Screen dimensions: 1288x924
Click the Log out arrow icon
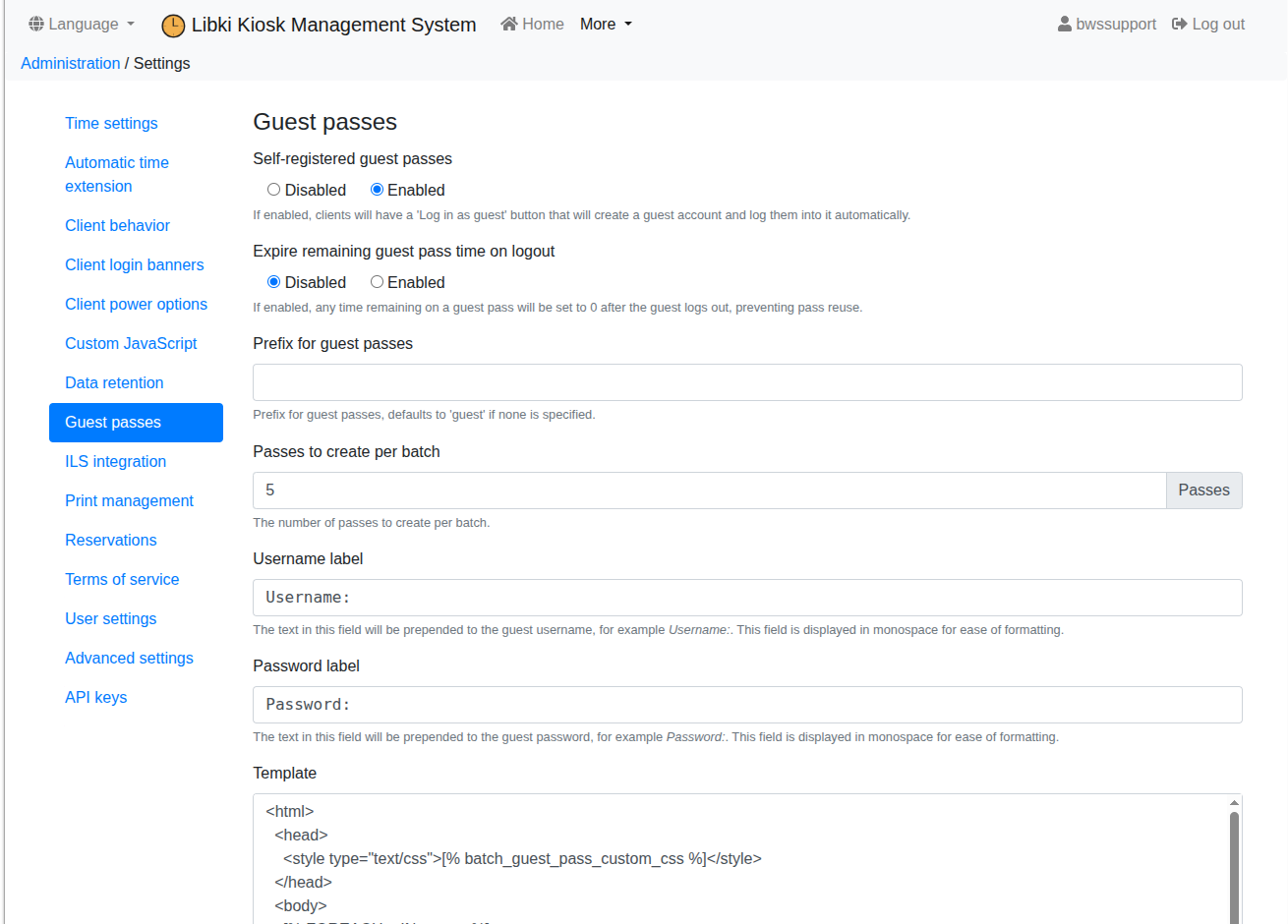pyautogui.click(x=1179, y=24)
